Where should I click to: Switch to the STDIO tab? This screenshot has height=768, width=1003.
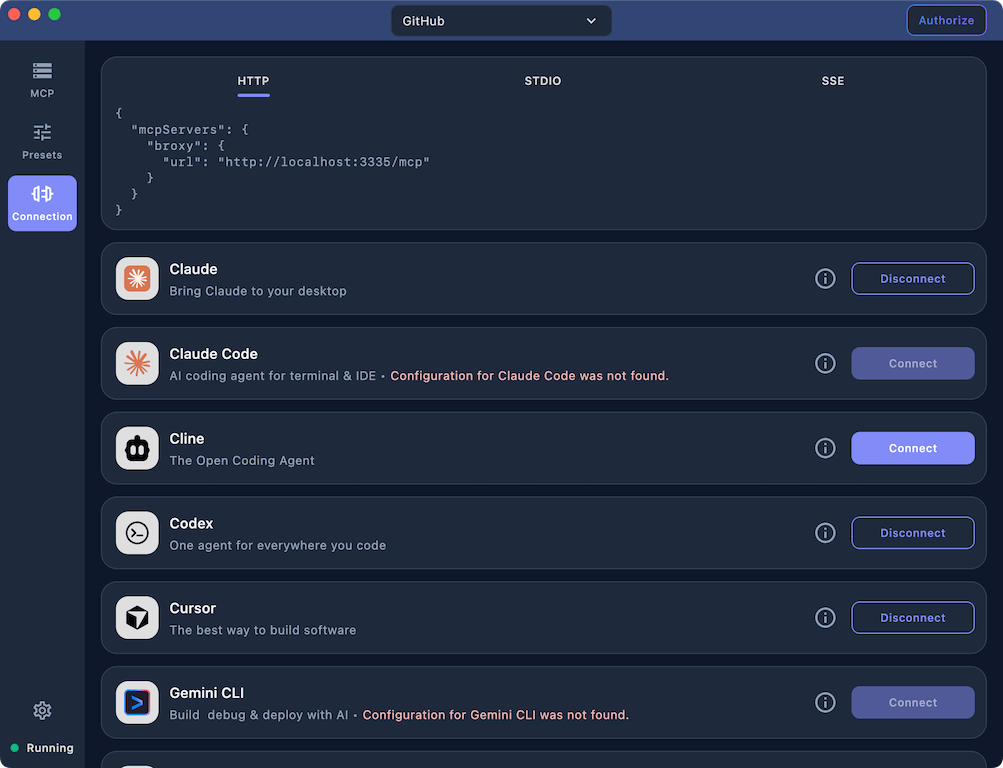point(542,81)
